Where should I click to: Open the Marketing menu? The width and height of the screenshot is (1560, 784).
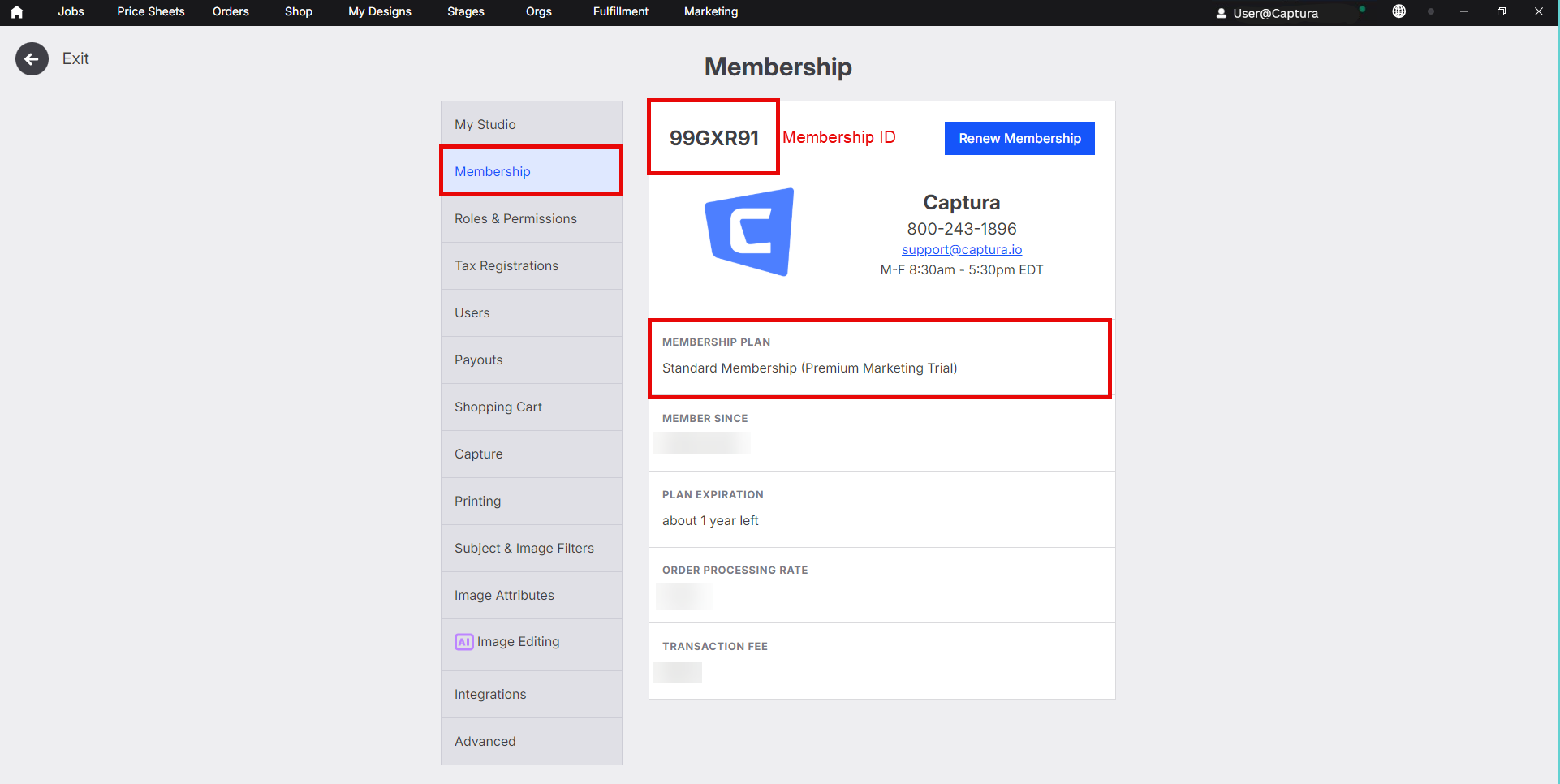710,11
